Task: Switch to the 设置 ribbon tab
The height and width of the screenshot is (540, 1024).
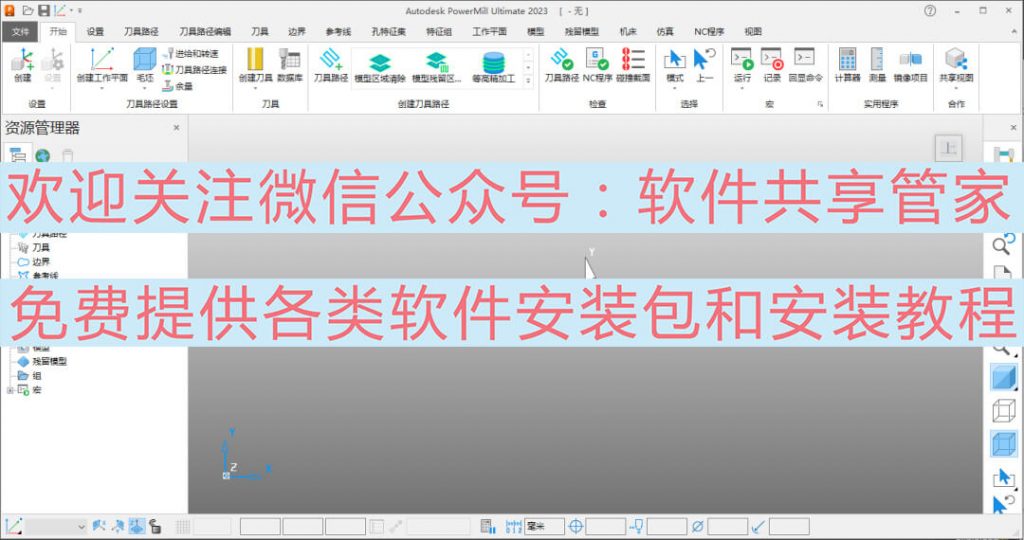Action: tap(95, 31)
